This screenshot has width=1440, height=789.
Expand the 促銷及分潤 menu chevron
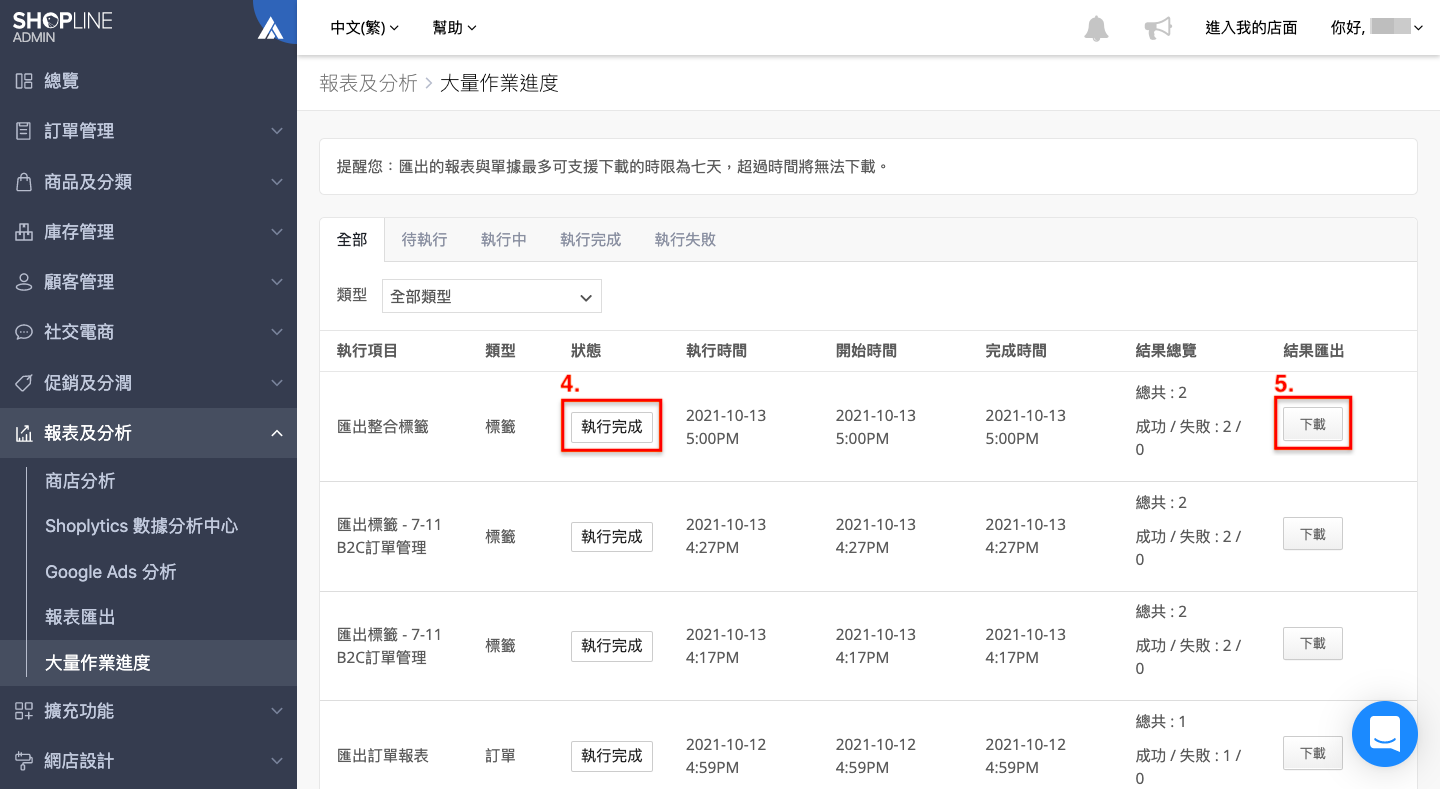click(x=277, y=383)
